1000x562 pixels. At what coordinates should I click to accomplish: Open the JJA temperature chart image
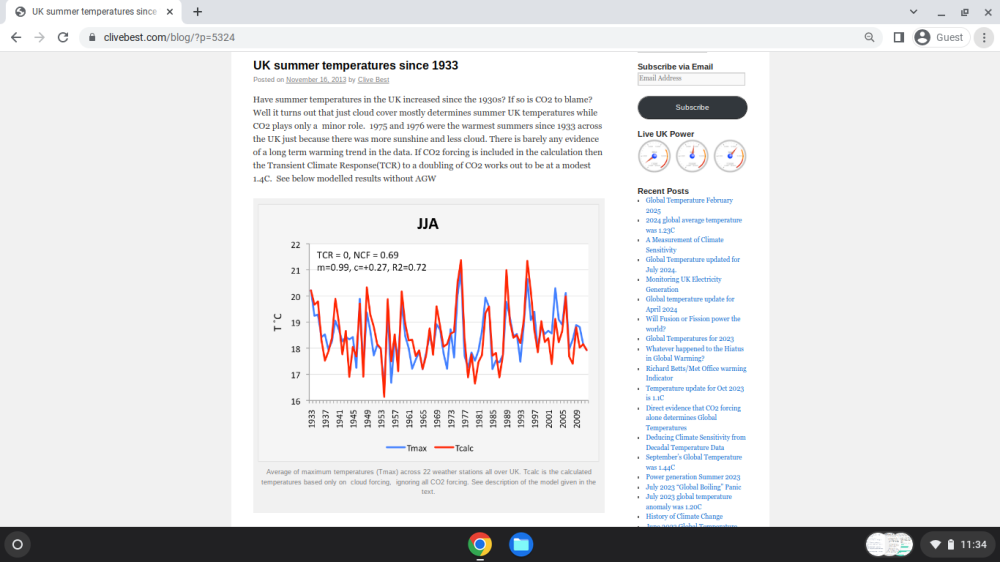[x=428, y=332]
